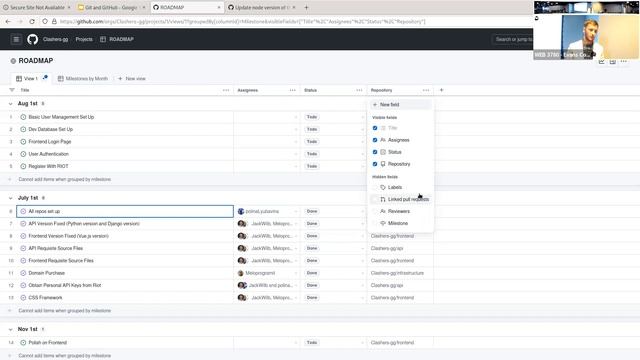
Task: Click status icon of Basic User Management Set Up
Action: tap(23, 117)
